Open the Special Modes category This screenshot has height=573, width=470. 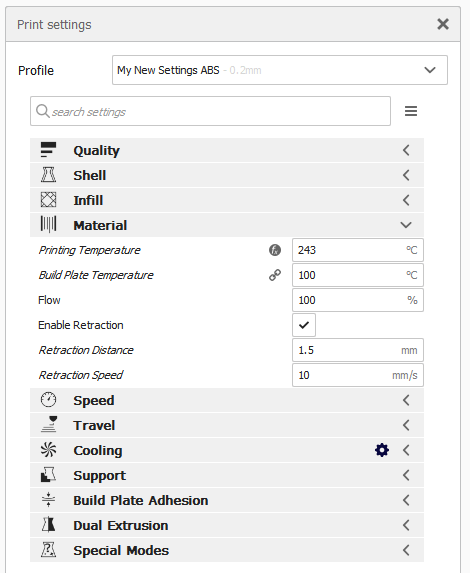(227, 550)
